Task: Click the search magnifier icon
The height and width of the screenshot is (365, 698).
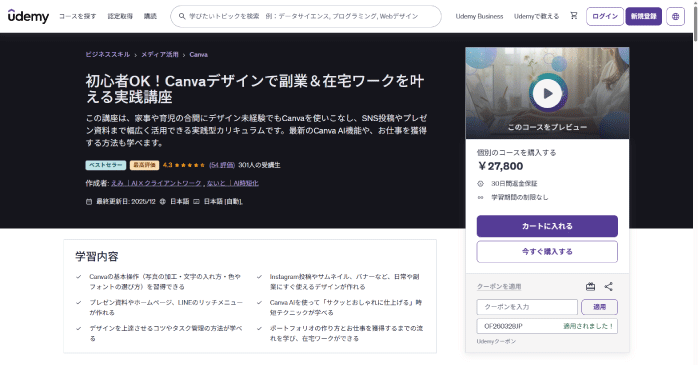Action: click(182, 16)
